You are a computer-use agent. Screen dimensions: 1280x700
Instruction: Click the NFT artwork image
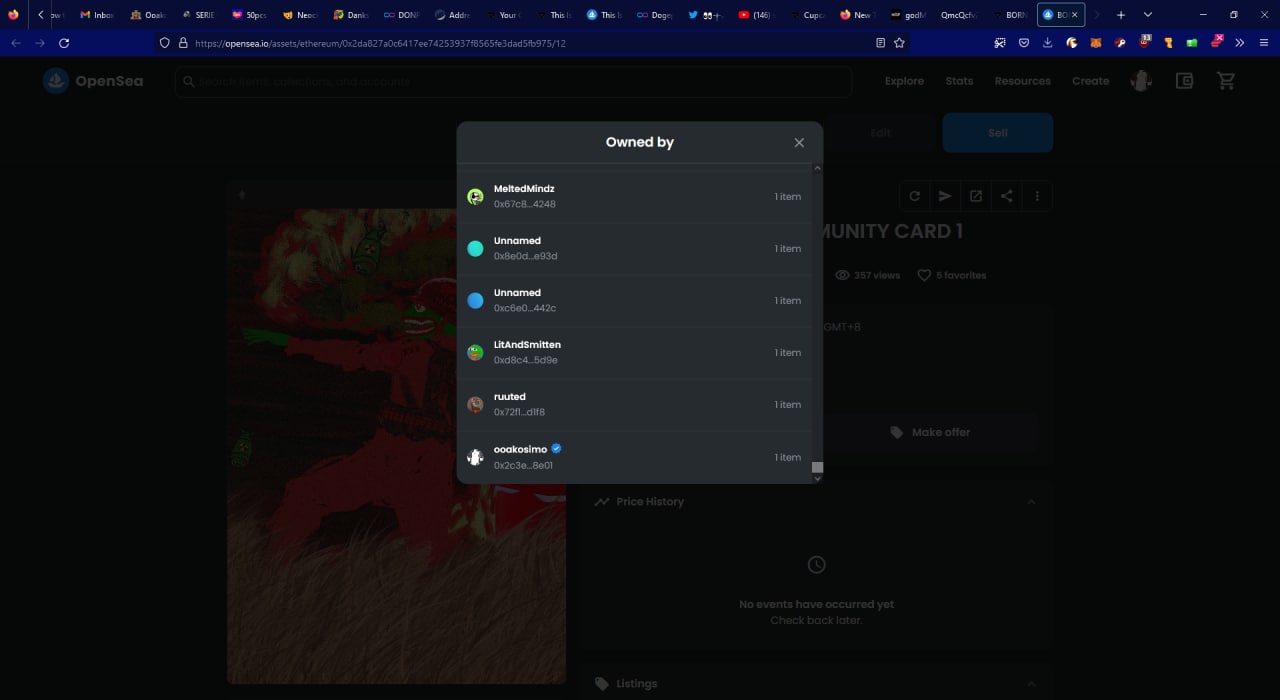pos(396,446)
